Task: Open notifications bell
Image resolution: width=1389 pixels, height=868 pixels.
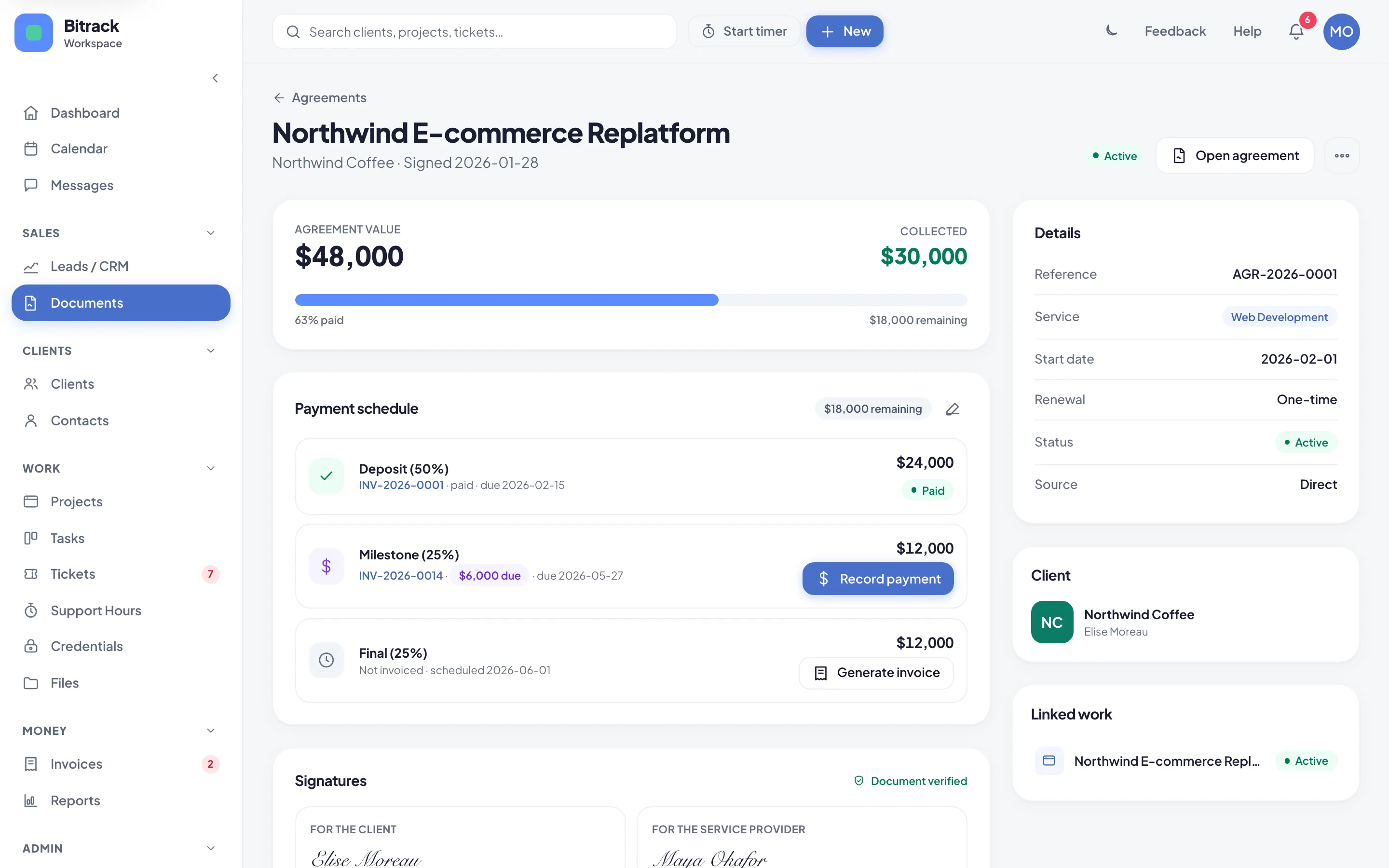Action: (x=1296, y=31)
